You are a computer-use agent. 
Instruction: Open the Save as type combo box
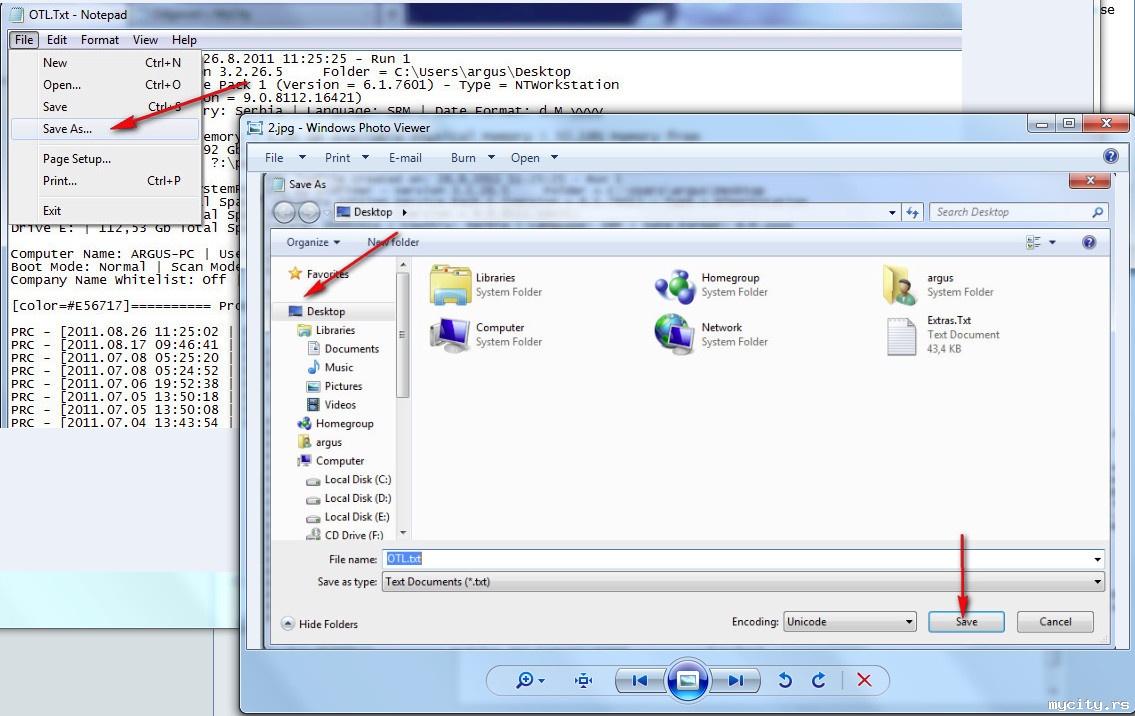(x=743, y=582)
